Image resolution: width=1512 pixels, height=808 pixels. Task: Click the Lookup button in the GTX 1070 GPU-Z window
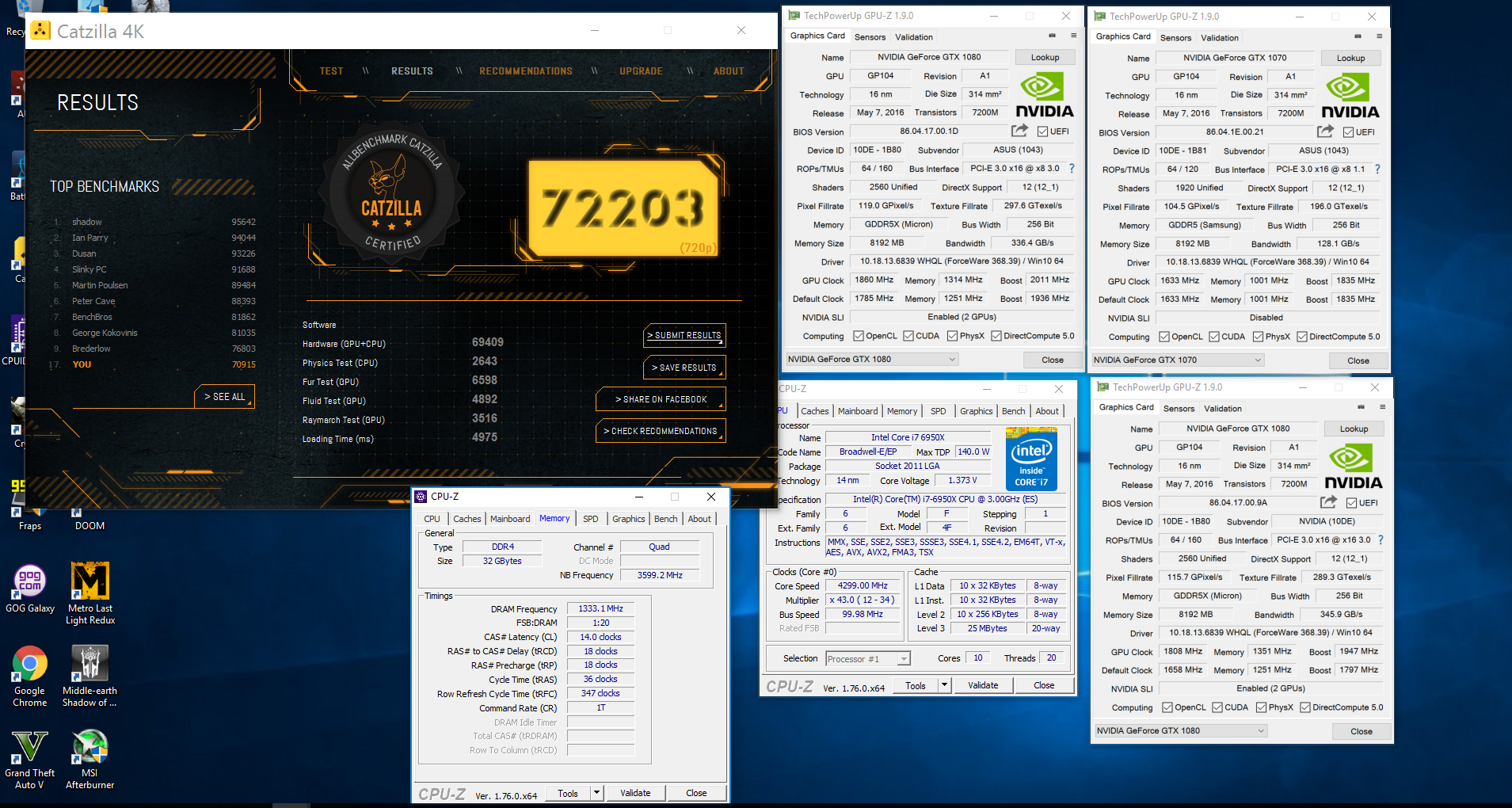1350,58
